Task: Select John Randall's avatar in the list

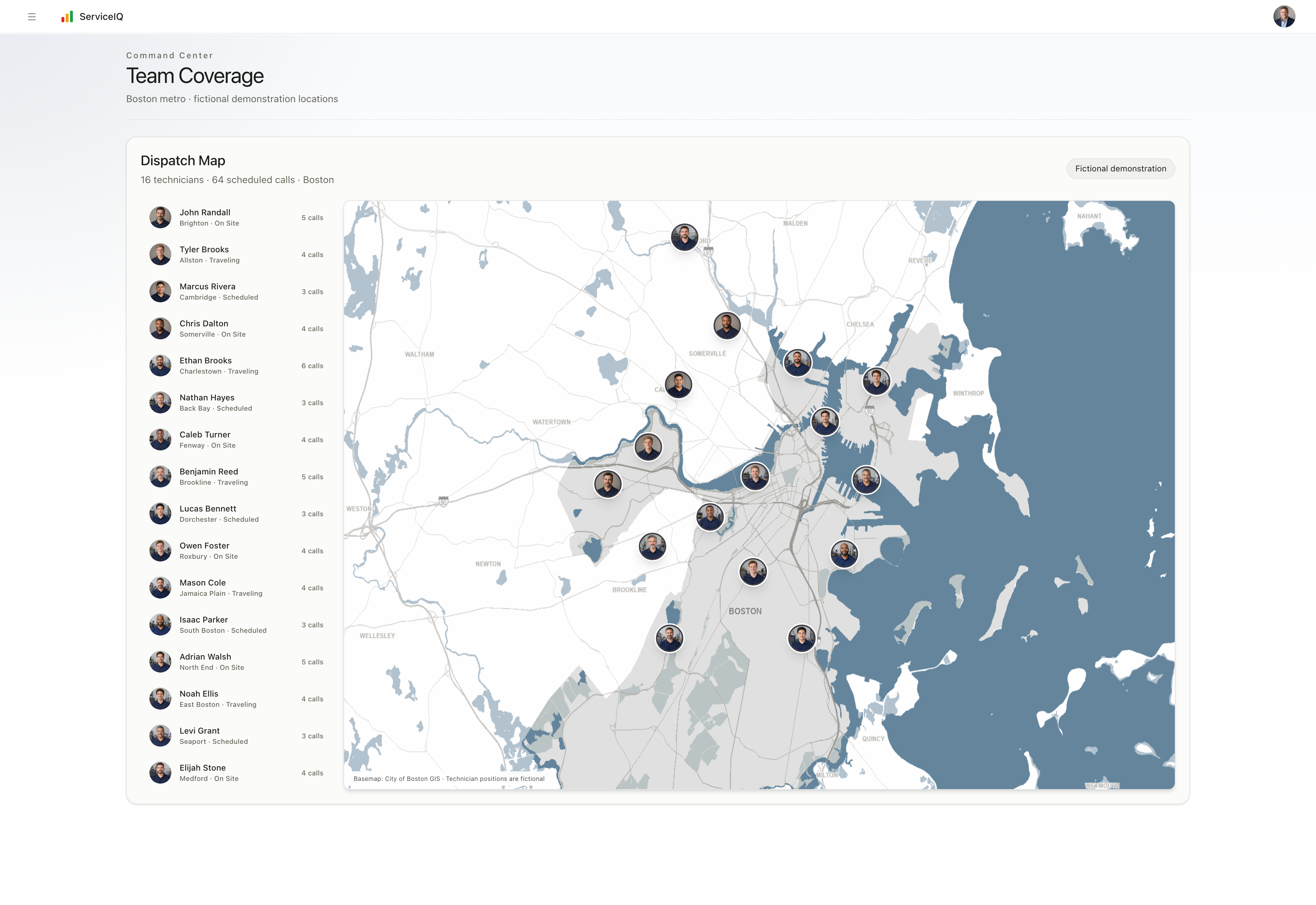Action: [x=160, y=217]
